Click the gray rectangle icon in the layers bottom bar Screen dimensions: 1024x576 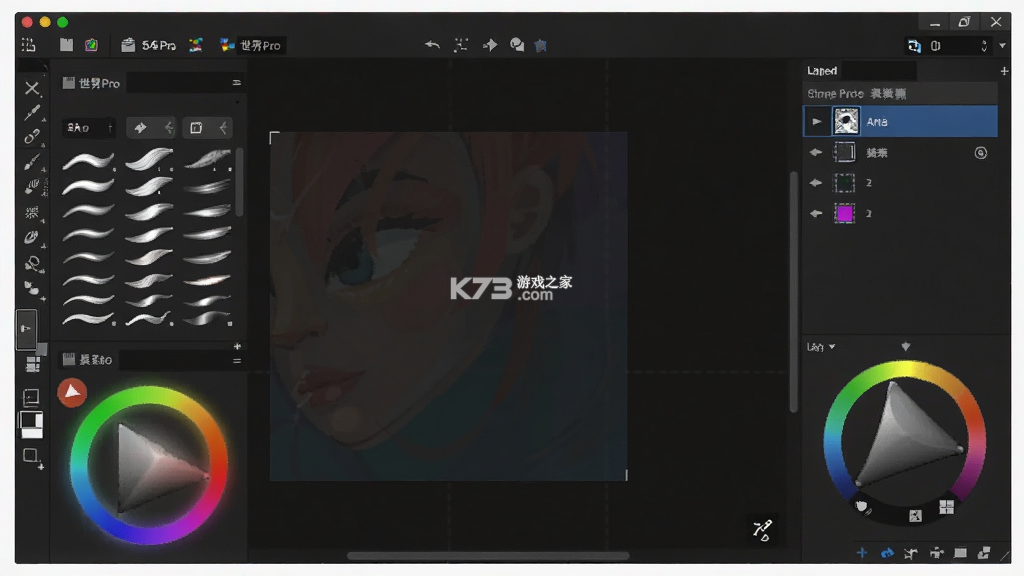tap(960, 553)
